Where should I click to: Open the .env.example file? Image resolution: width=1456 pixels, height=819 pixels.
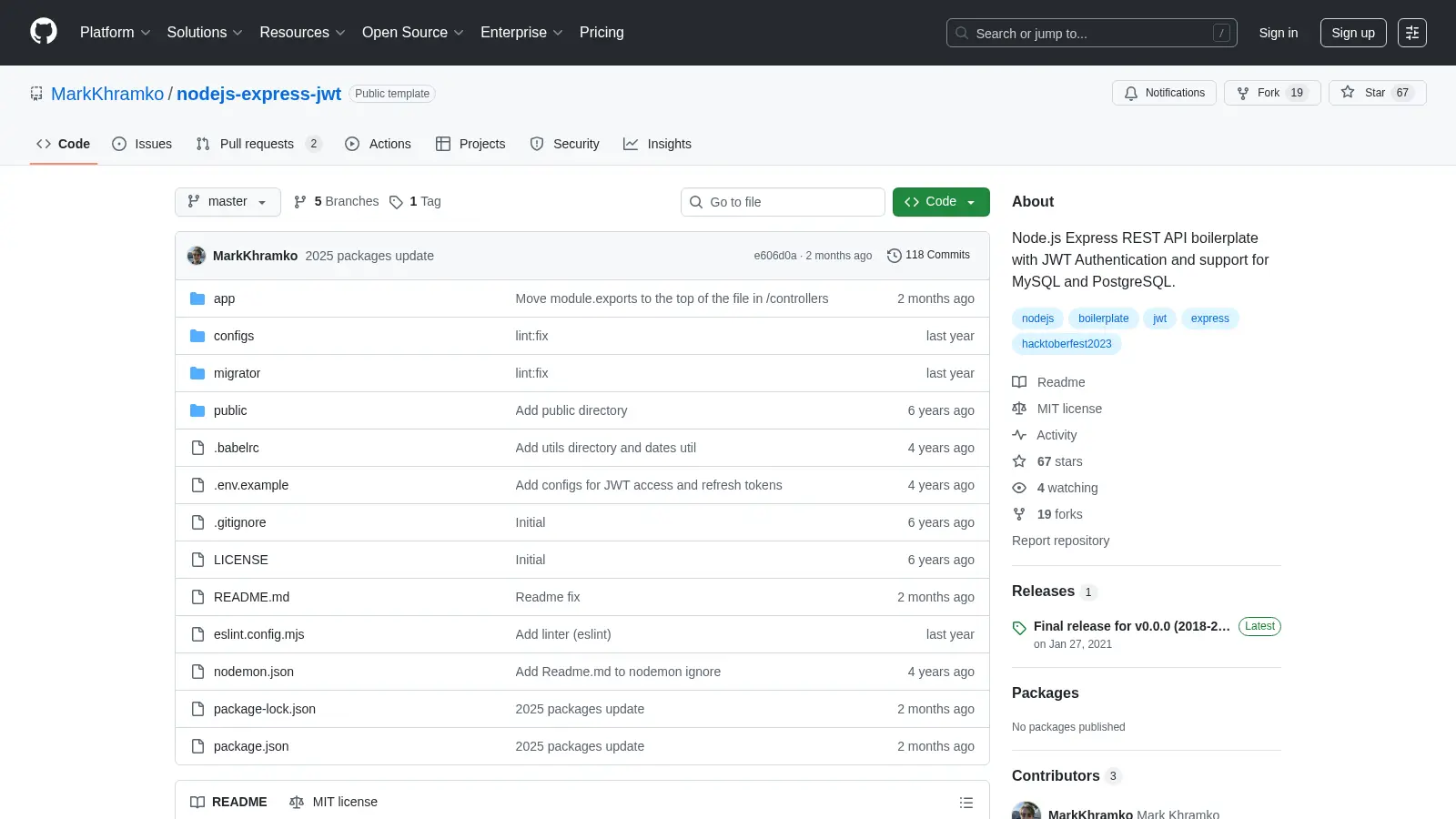tap(250, 485)
